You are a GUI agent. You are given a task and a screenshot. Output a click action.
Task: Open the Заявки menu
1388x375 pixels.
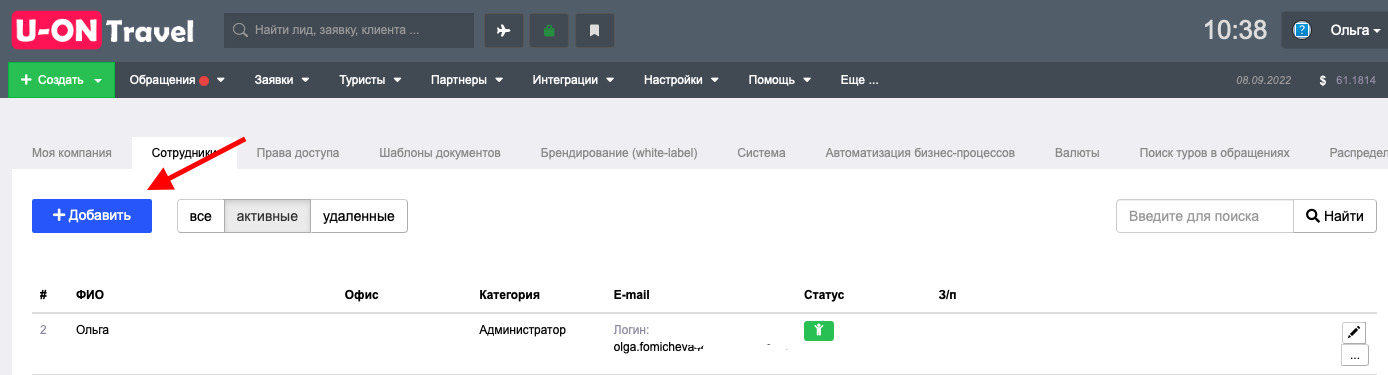[x=282, y=80]
